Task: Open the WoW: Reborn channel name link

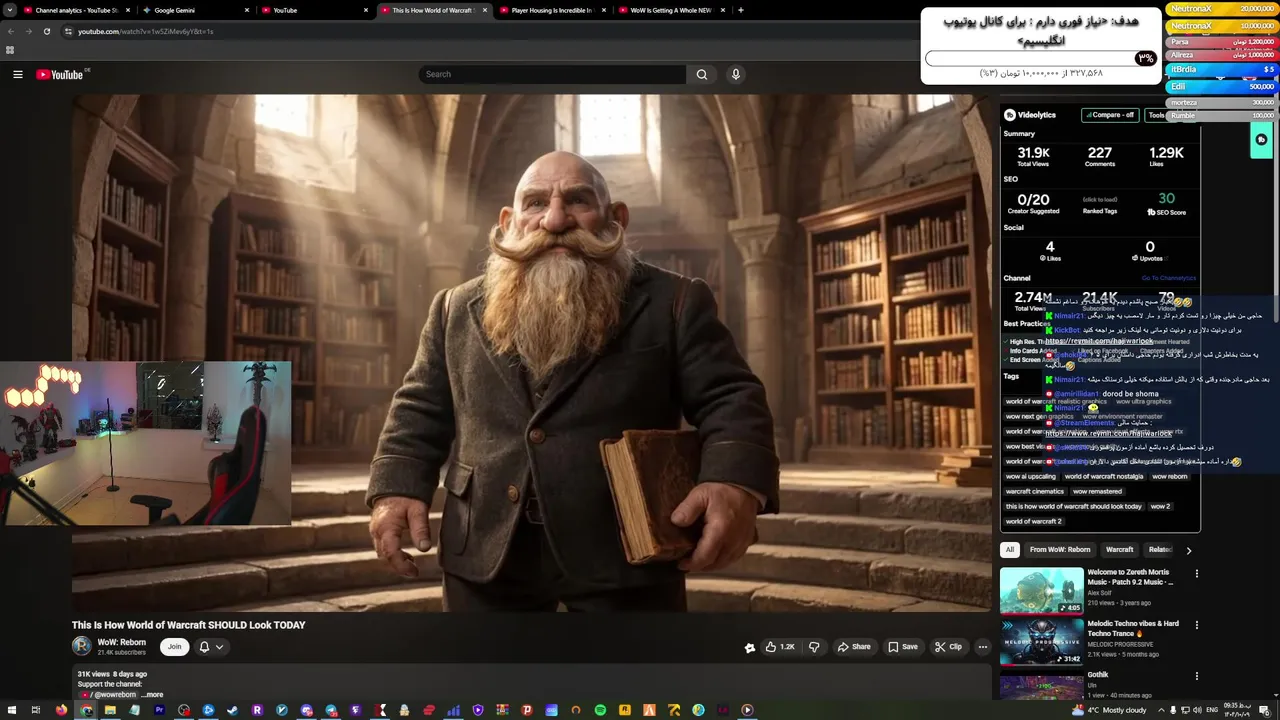Action: pos(122,642)
